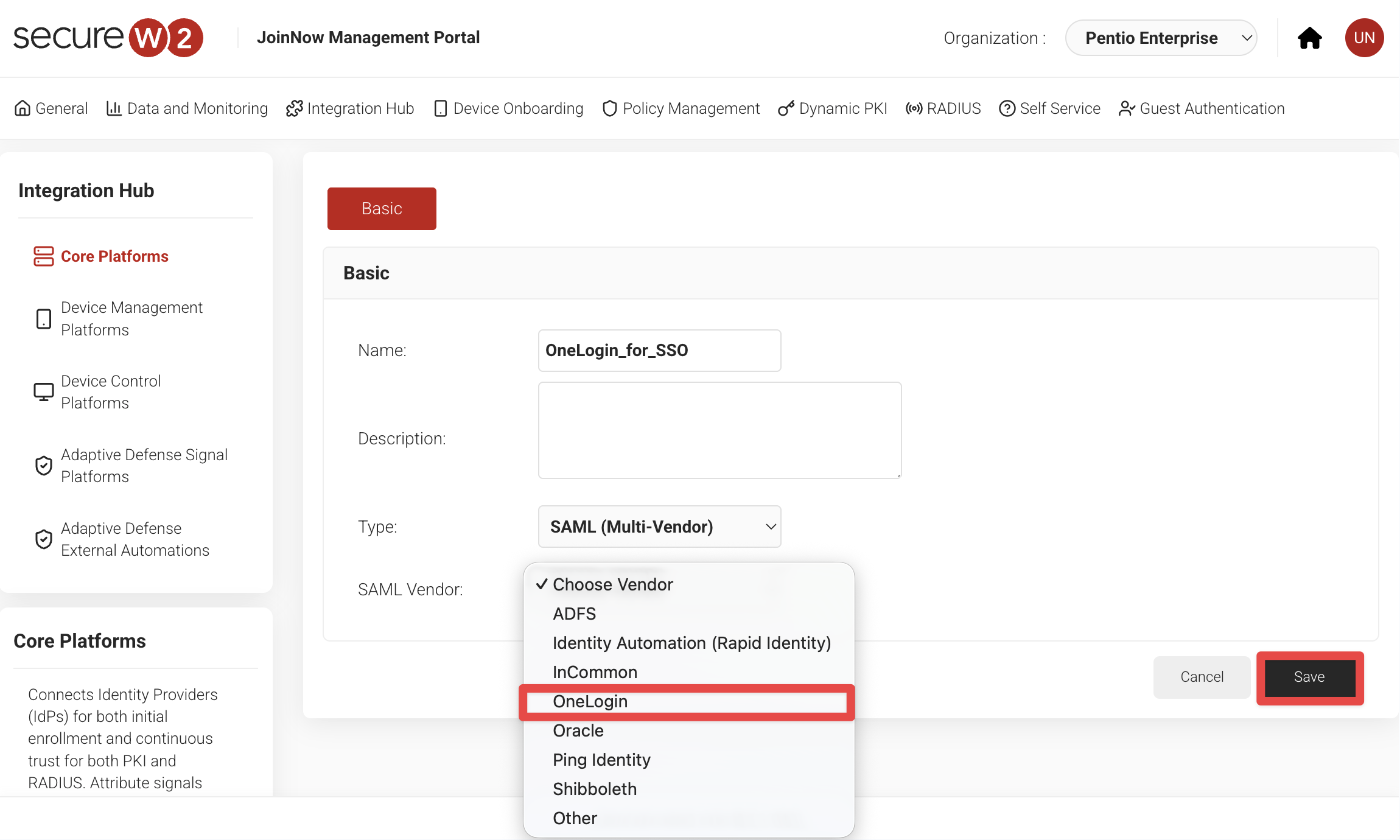This screenshot has height=840, width=1400.
Task: Open Core Platforms in the sidebar
Action: click(114, 256)
